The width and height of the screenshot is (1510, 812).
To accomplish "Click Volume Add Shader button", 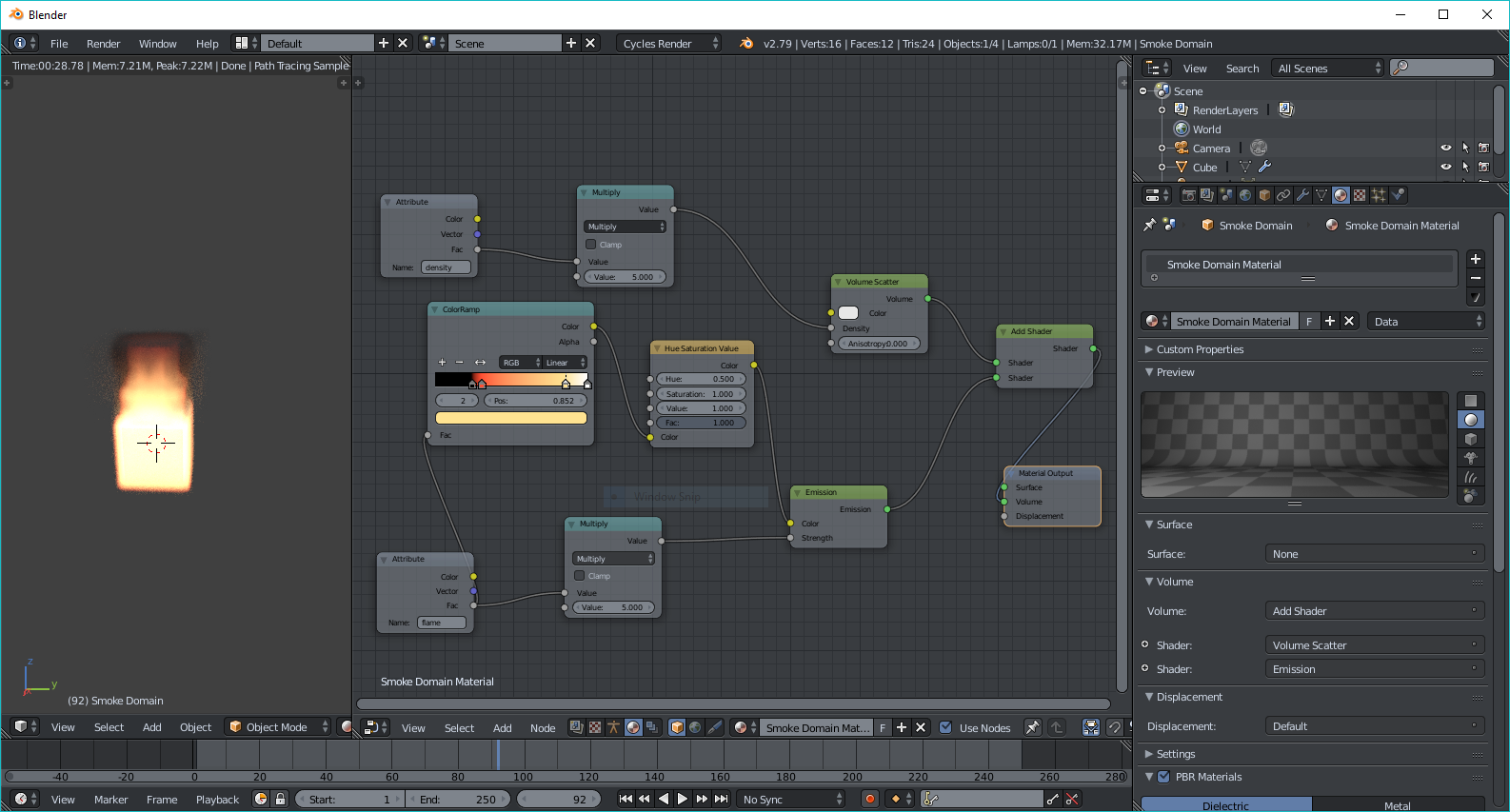I will pyautogui.click(x=1375, y=611).
